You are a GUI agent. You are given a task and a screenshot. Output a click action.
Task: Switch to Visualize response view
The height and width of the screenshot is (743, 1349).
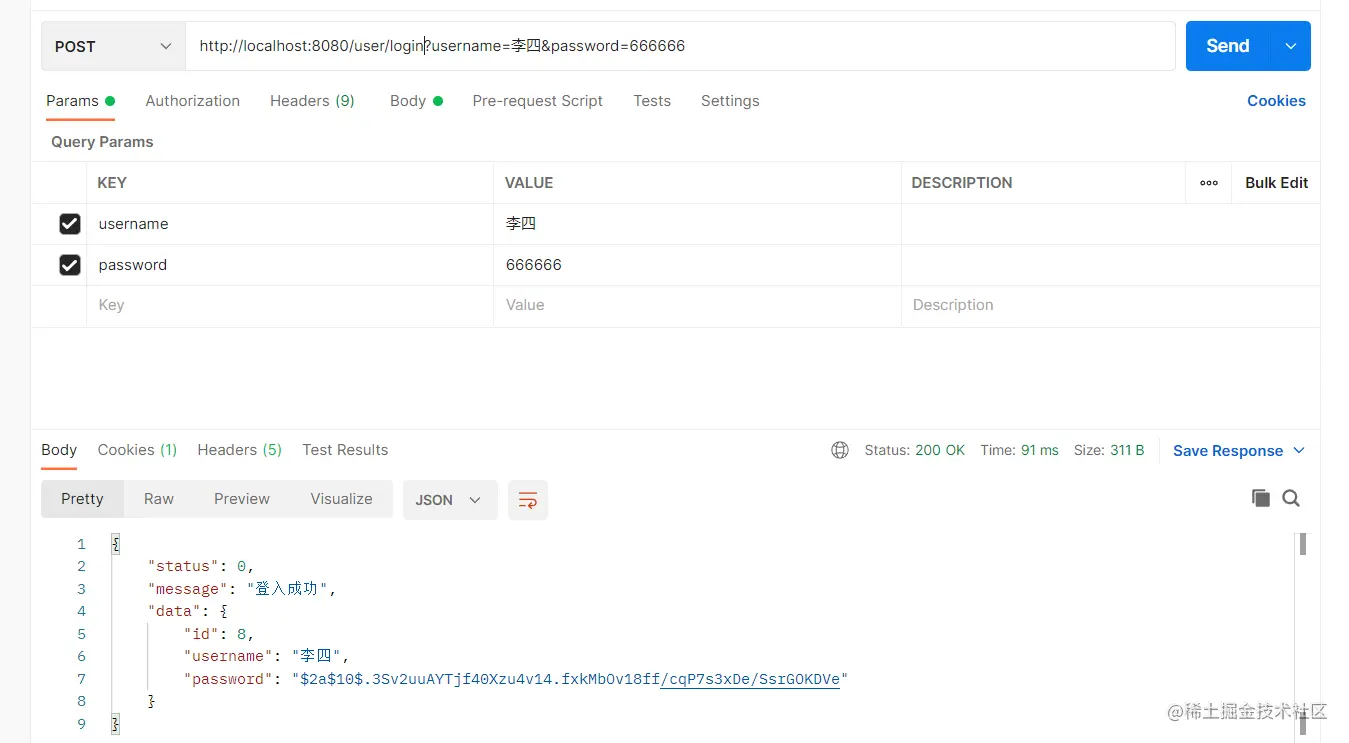coord(341,499)
